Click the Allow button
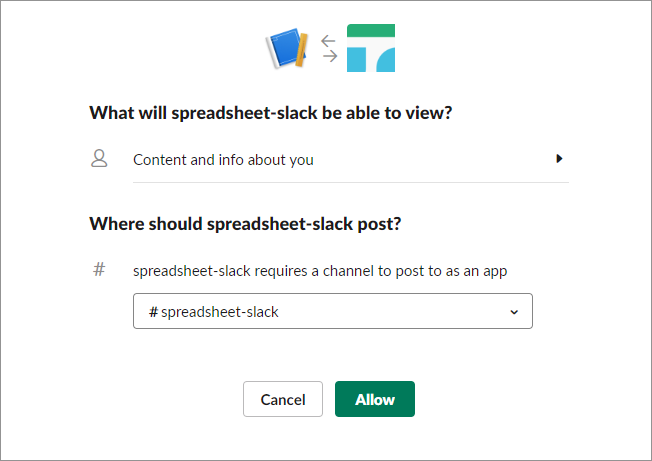This screenshot has width=652, height=461. click(x=375, y=399)
